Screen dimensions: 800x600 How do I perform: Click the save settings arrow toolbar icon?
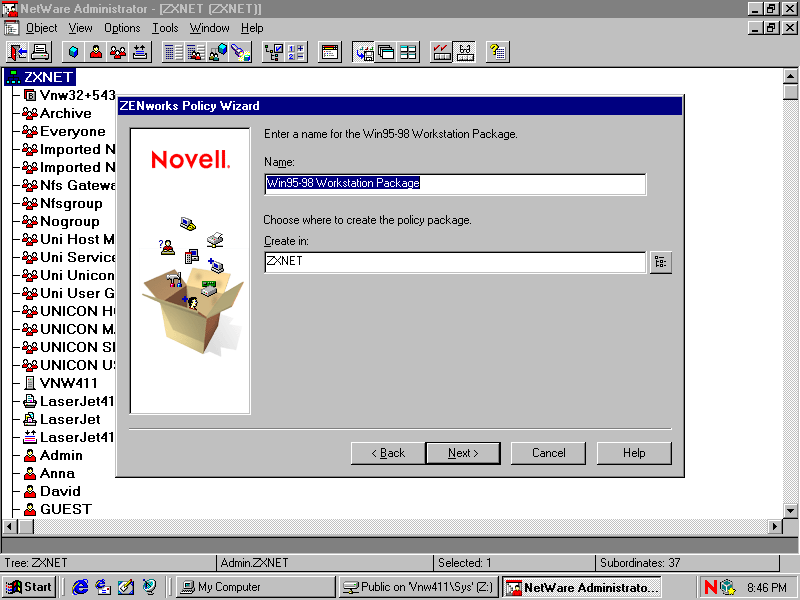[364, 52]
